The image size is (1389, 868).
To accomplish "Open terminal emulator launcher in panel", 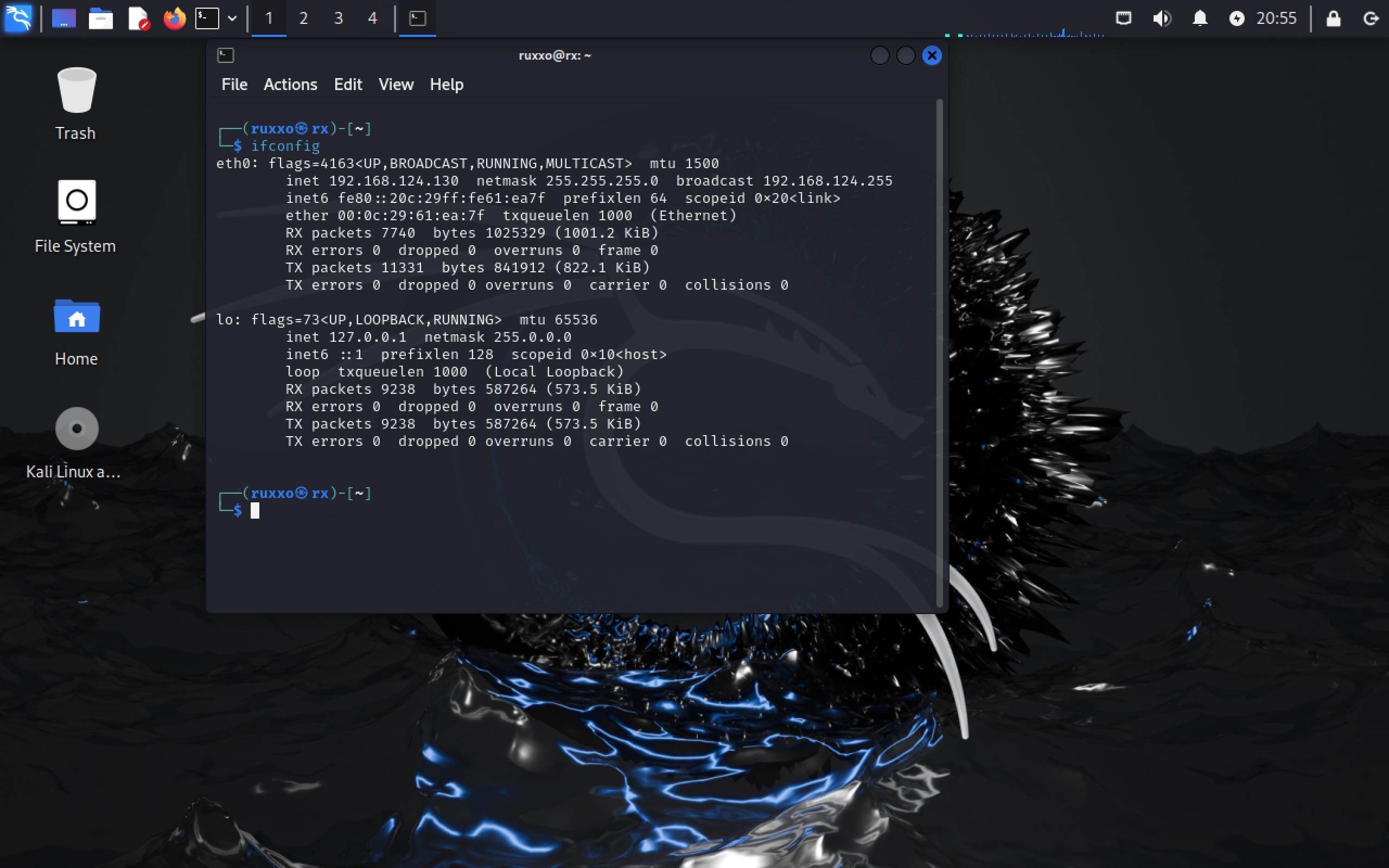I will (207, 18).
